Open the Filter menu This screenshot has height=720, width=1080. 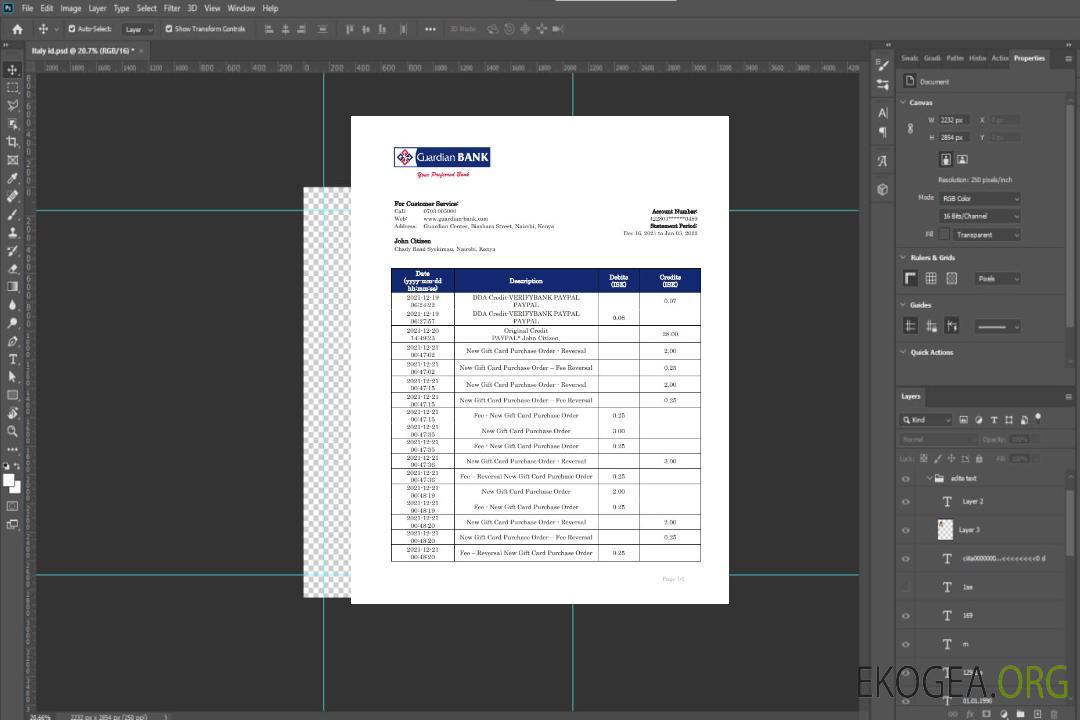[x=172, y=8]
